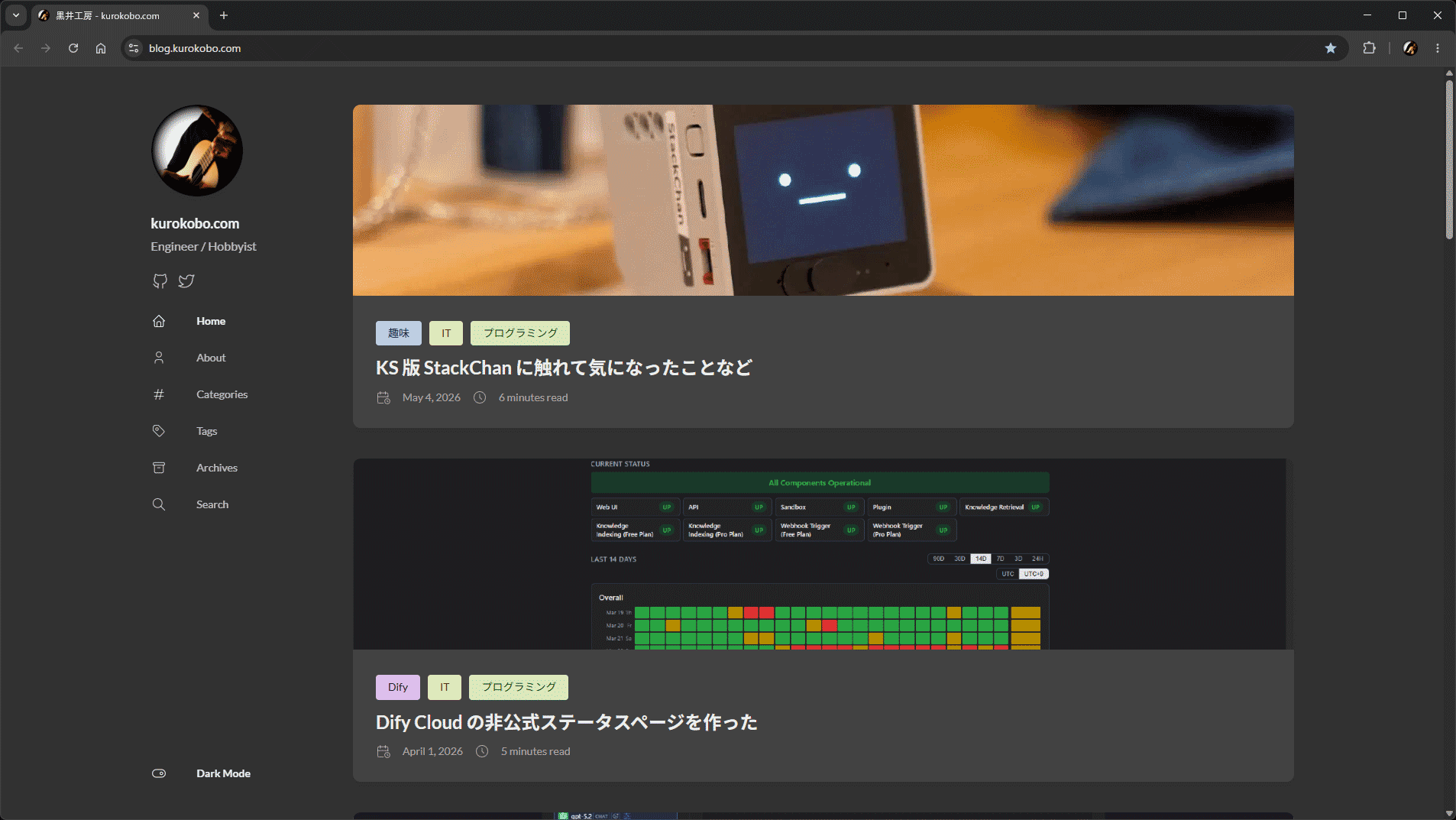Click the scrollbar up arrow

[1449, 73]
